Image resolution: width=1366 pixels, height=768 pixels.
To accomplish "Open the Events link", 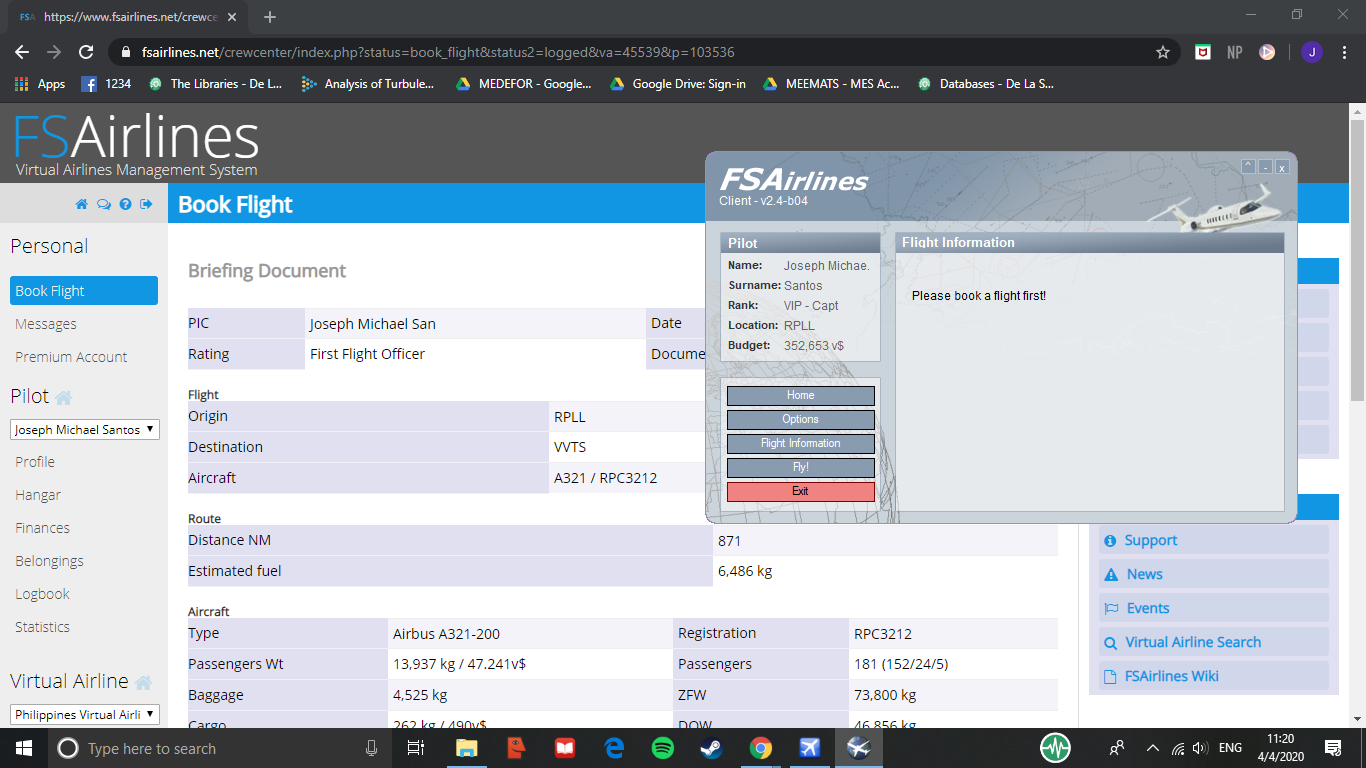I will pos(1147,609).
